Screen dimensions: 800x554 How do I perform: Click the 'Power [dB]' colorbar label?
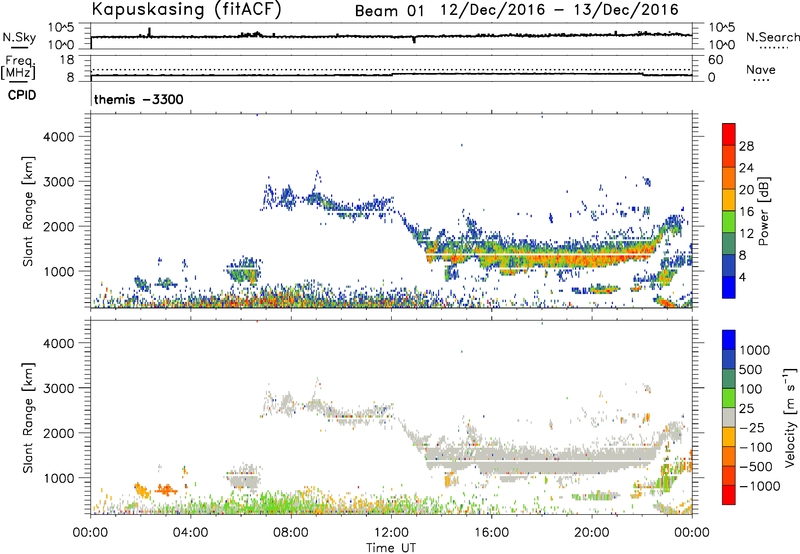[x=763, y=211]
